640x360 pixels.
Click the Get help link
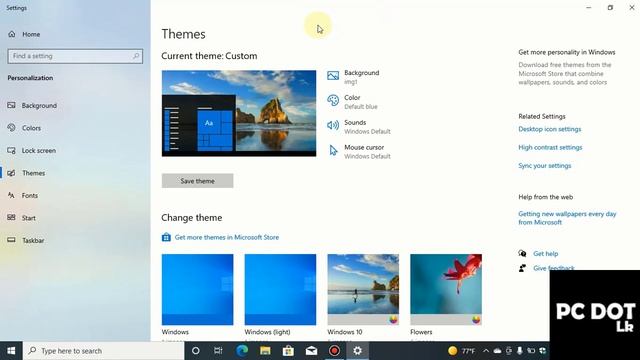pos(546,253)
